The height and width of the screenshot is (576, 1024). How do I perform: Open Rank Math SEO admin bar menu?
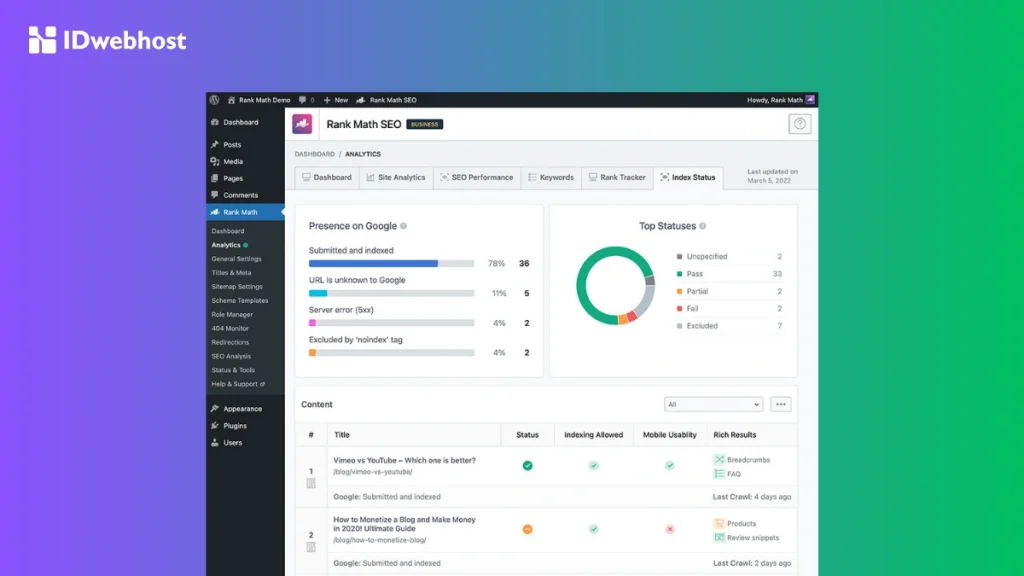point(386,100)
